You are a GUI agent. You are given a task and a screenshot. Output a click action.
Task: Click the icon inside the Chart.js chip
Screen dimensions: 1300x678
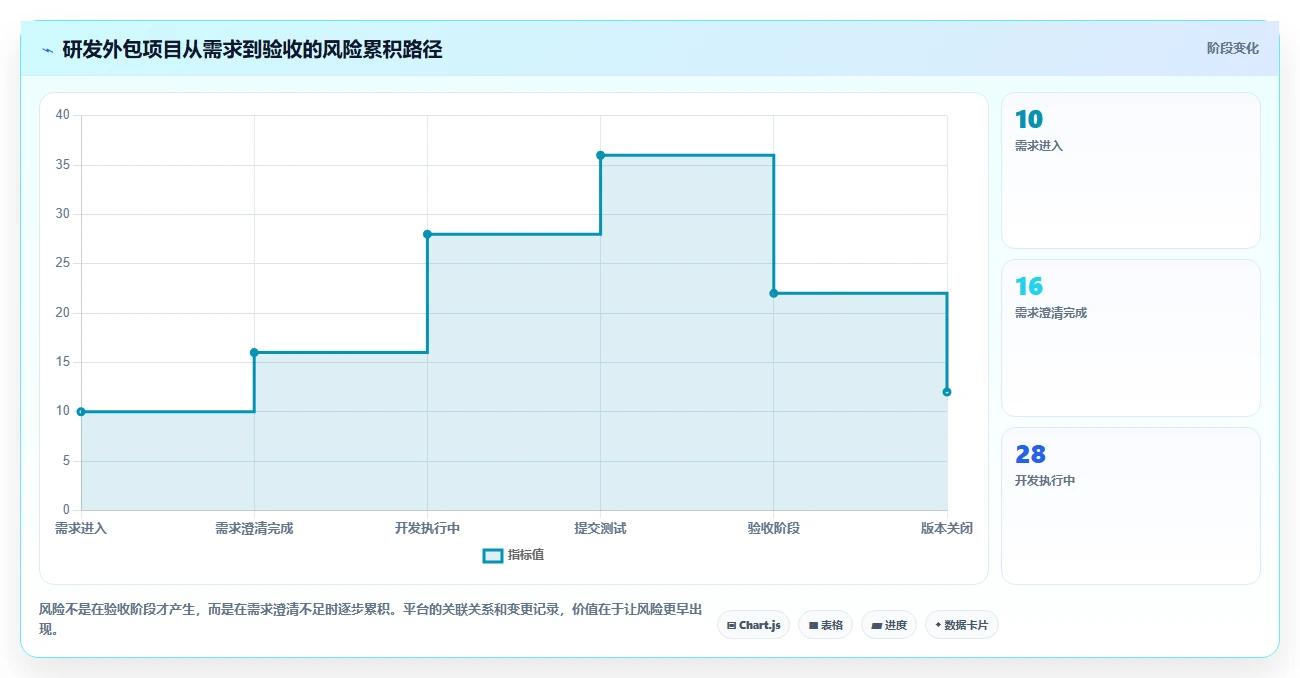731,626
